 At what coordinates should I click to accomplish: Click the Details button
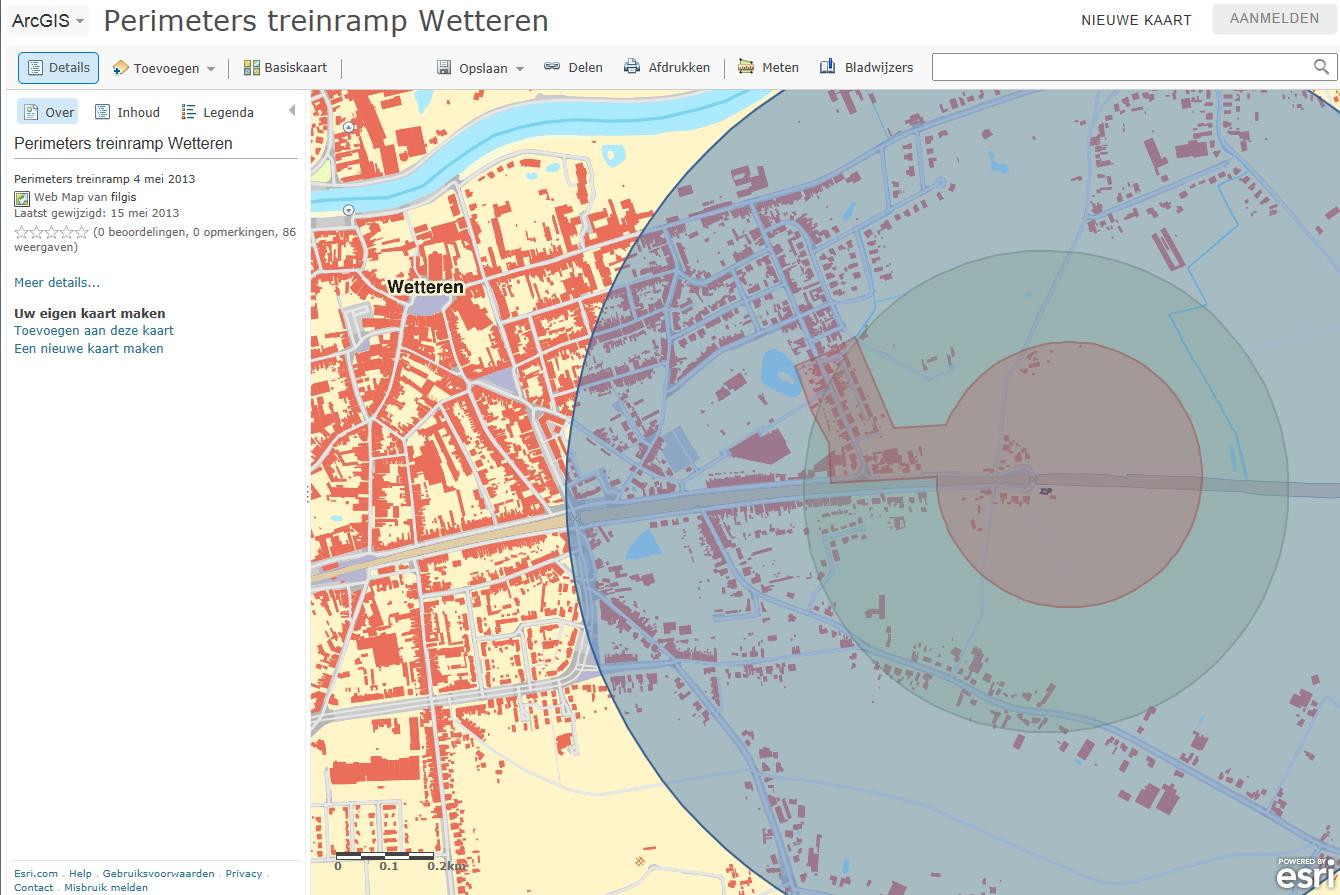coord(59,68)
